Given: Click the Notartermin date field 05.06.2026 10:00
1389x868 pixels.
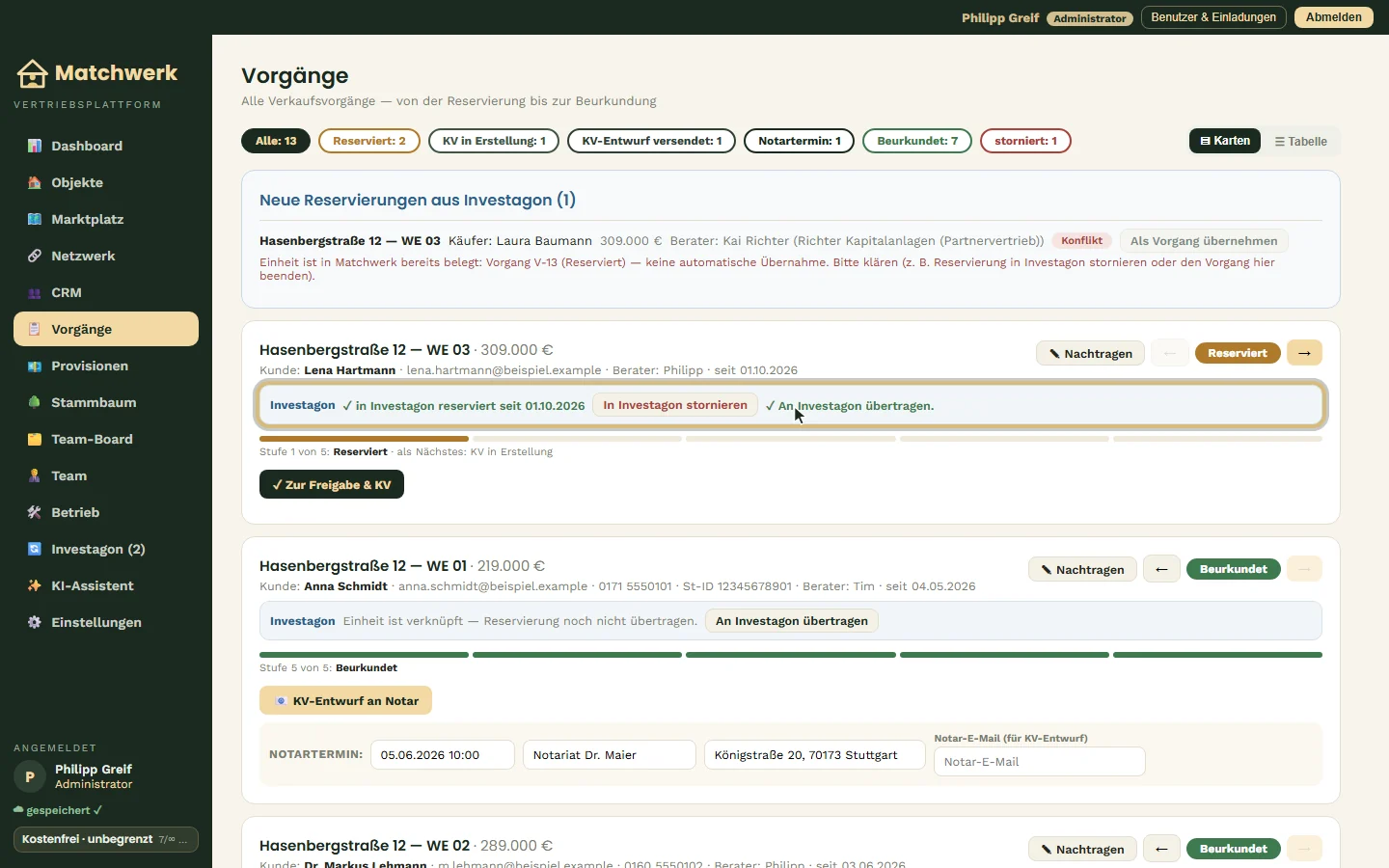Looking at the screenshot, I should coord(443,755).
